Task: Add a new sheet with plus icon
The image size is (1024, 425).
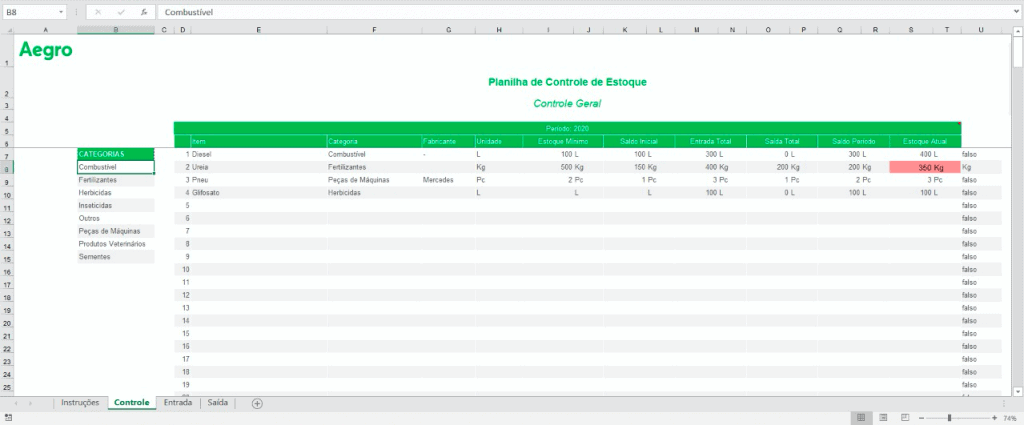Action: [257, 403]
